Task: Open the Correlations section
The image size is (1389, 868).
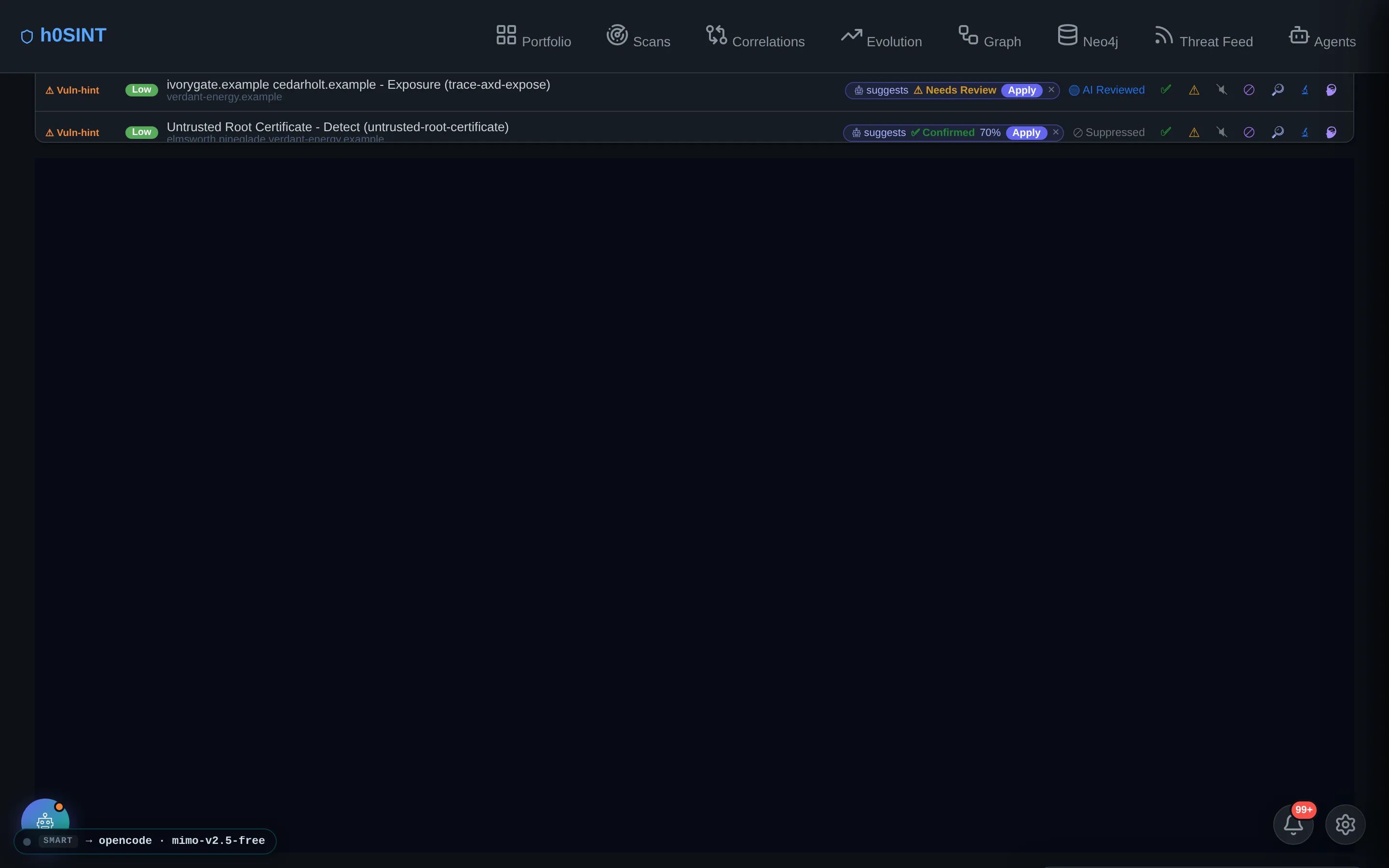Action: [x=755, y=36]
